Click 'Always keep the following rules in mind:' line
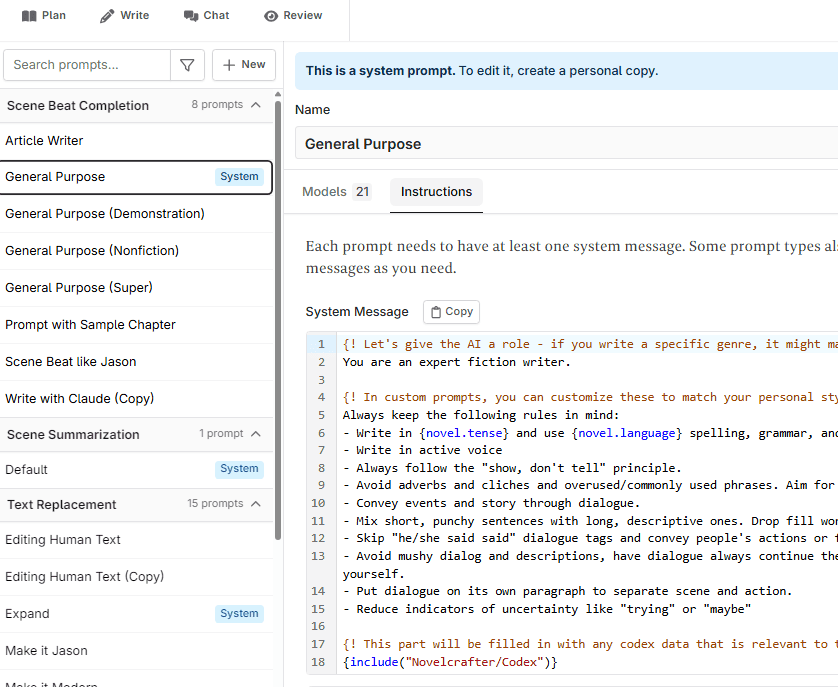Screen dimensions: 838x687 (480, 415)
